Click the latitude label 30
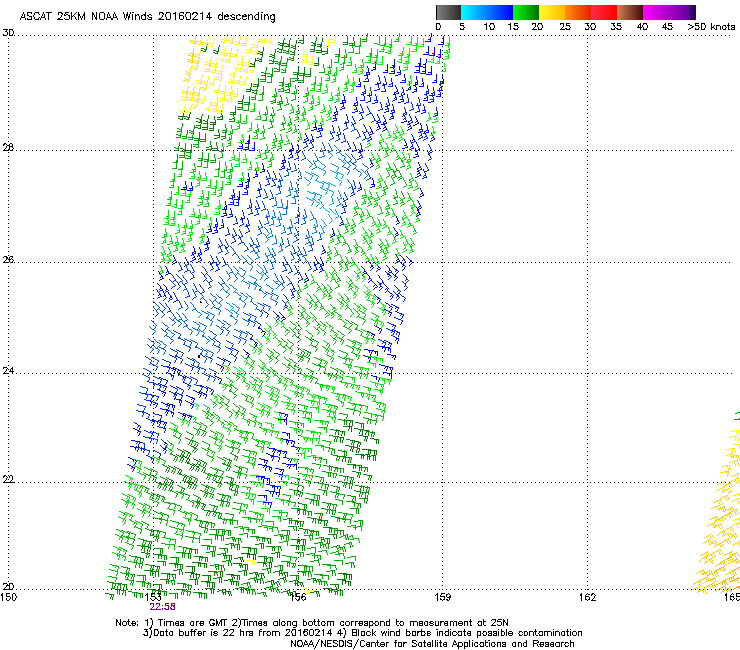This screenshot has height=650, width=740. click(8, 33)
